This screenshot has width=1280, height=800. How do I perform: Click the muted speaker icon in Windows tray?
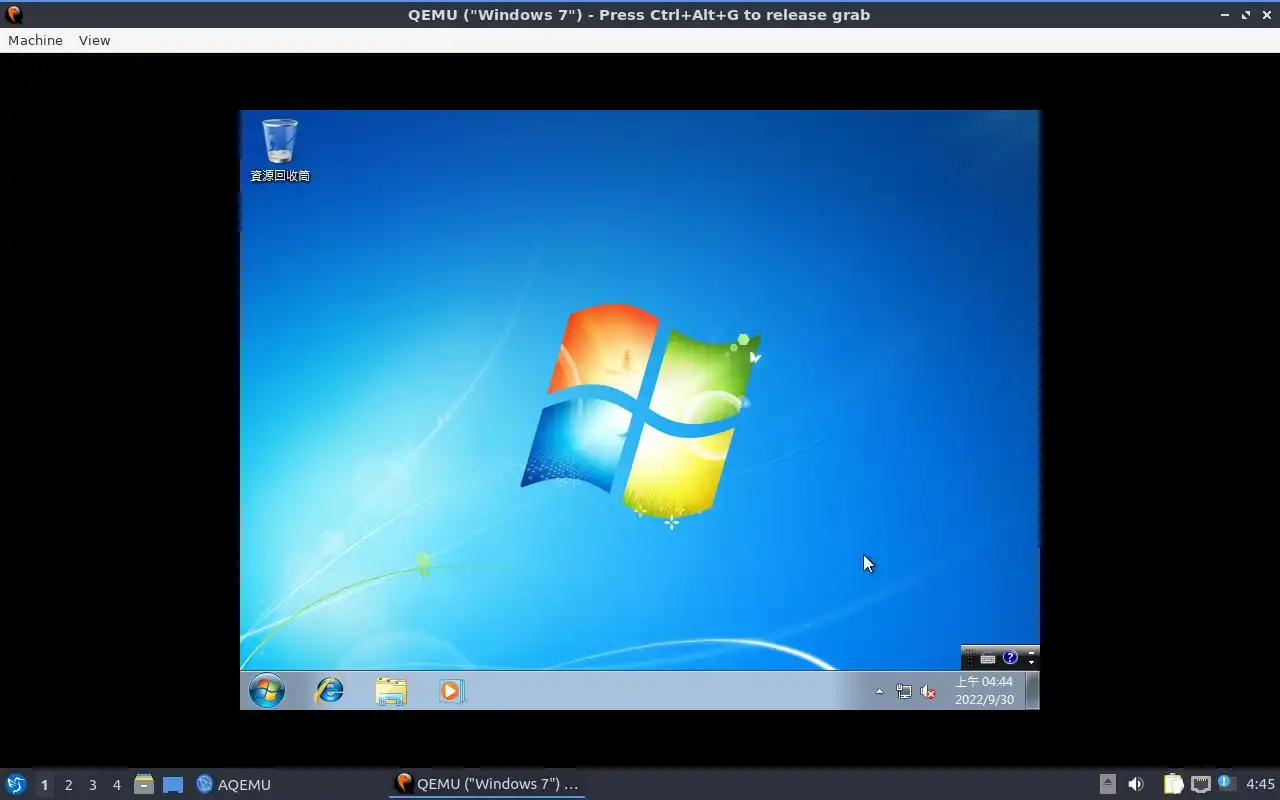(x=928, y=691)
